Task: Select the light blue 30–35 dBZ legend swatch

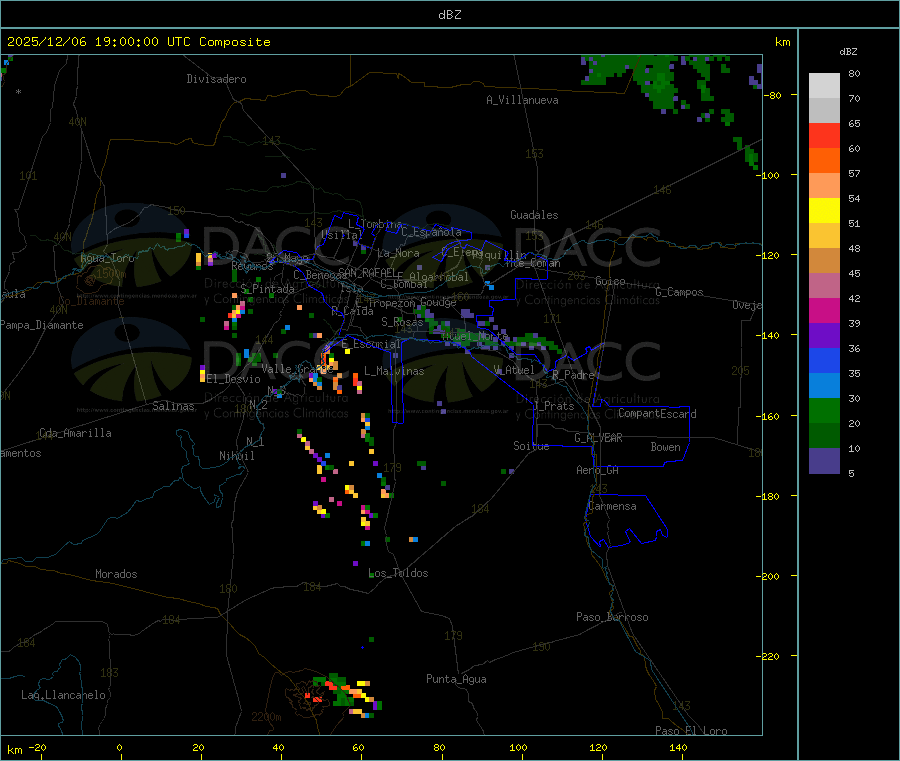Action: coord(824,386)
